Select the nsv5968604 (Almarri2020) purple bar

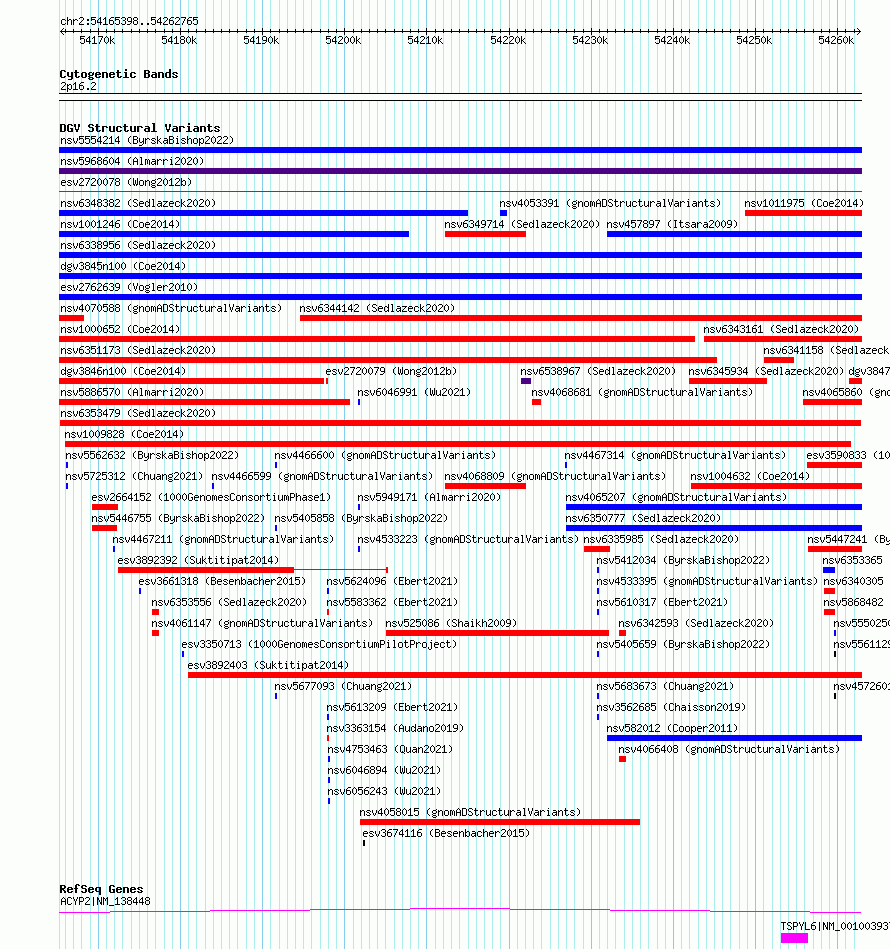pyautogui.click(x=460, y=171)
